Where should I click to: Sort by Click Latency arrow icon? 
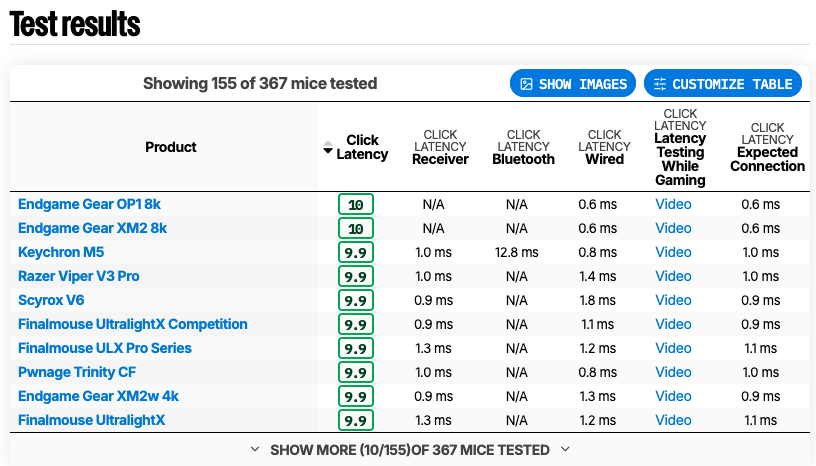click(327, 147)
